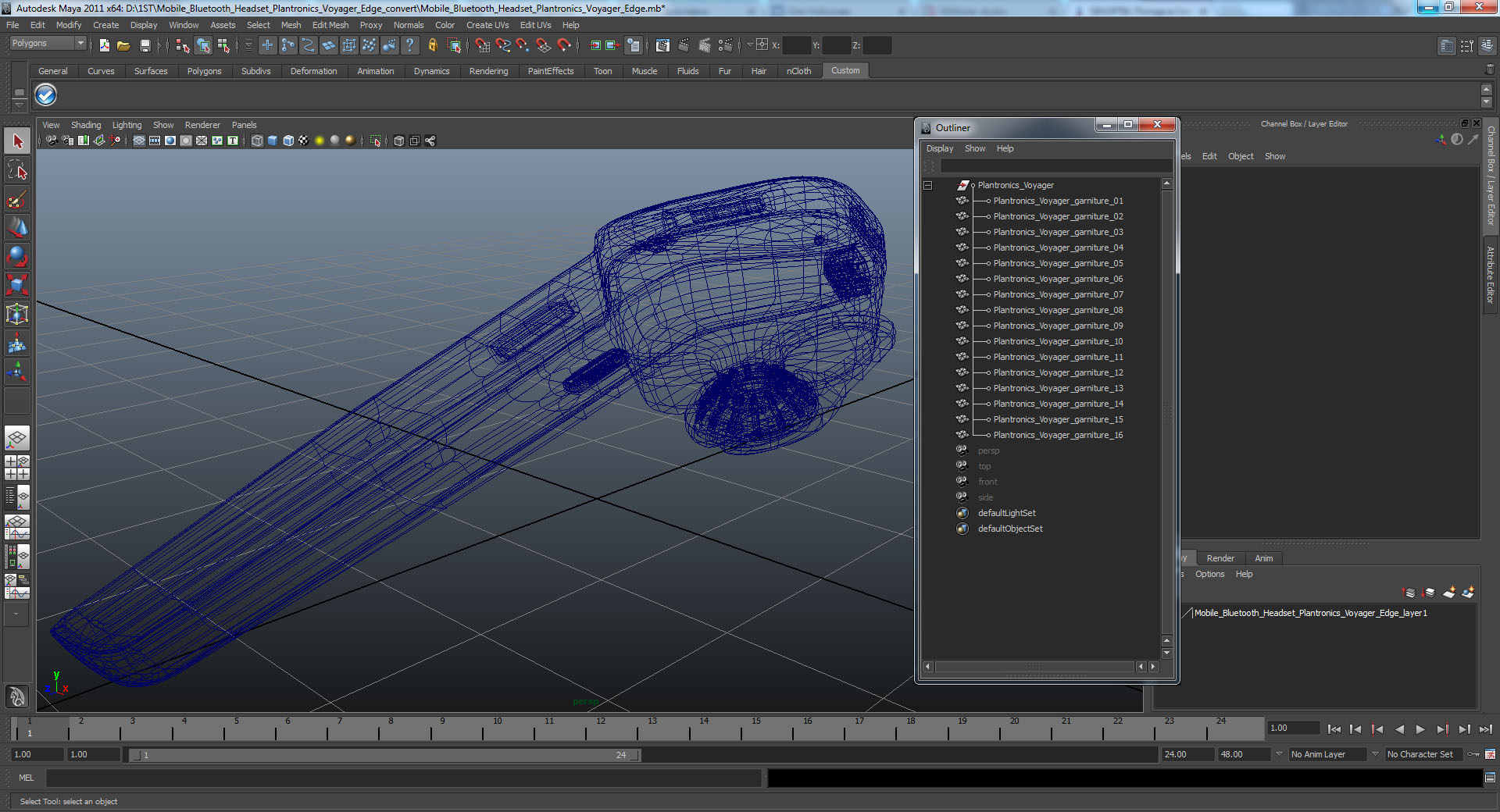This screenshot has height=812, width=1500.
Task: Open a scene file
Action: point(123,45)
